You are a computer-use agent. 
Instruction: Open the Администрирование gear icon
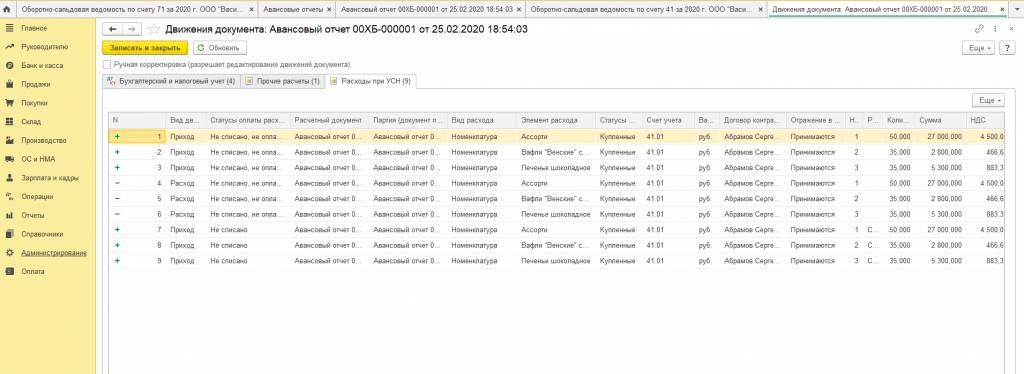(x=9, y=253)
